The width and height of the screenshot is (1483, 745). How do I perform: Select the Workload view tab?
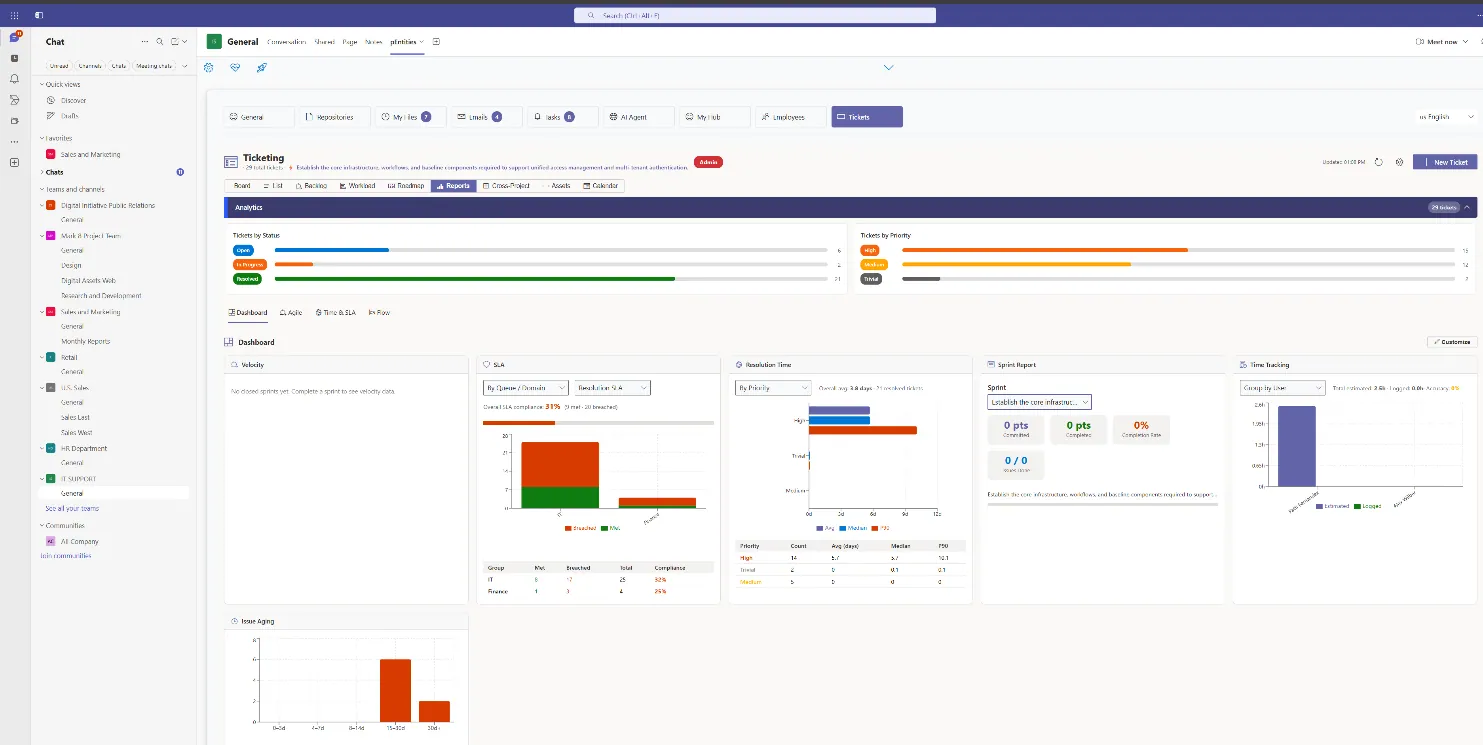tap(357, 186)
